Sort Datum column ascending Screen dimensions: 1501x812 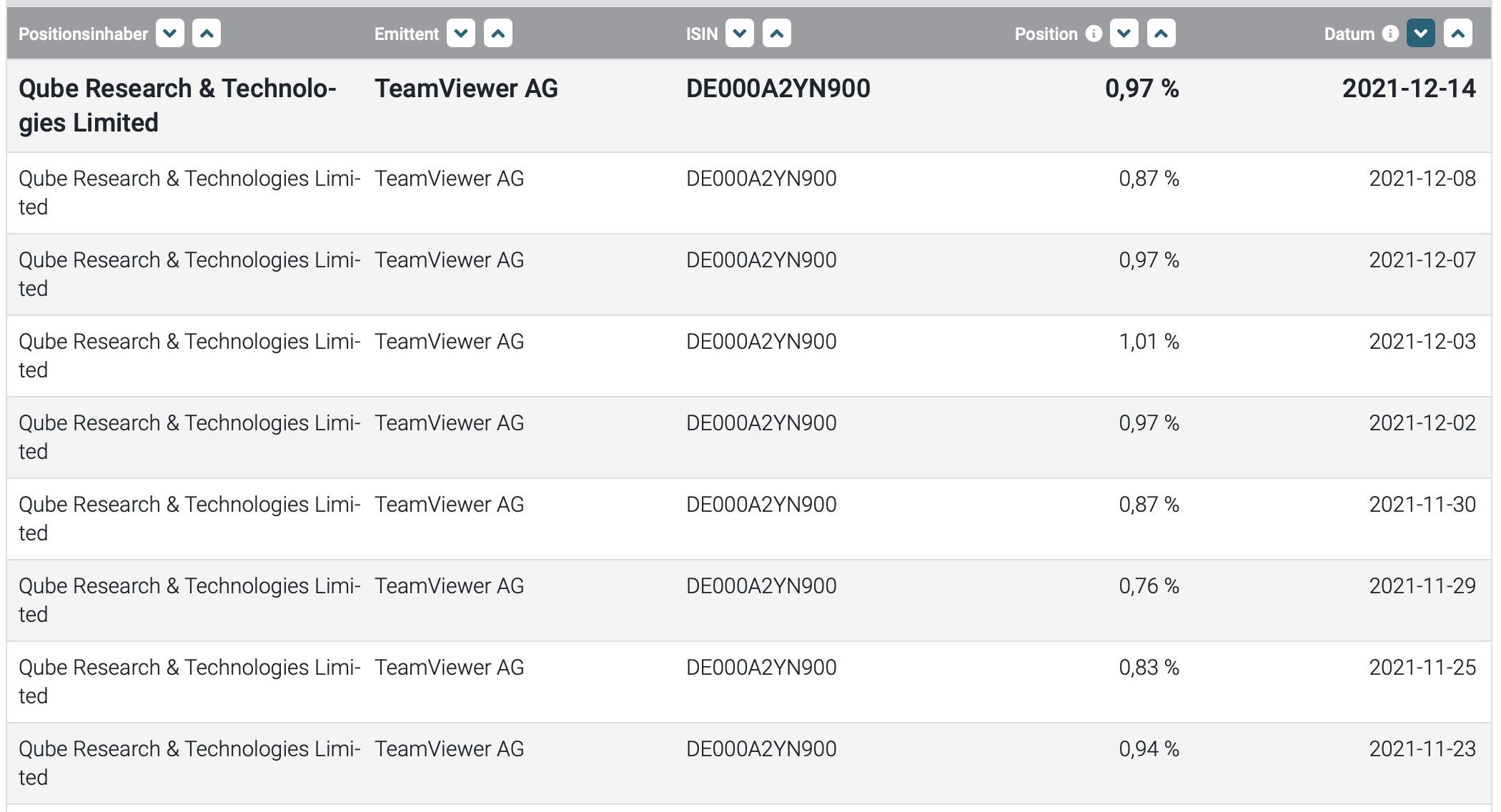1458,34
